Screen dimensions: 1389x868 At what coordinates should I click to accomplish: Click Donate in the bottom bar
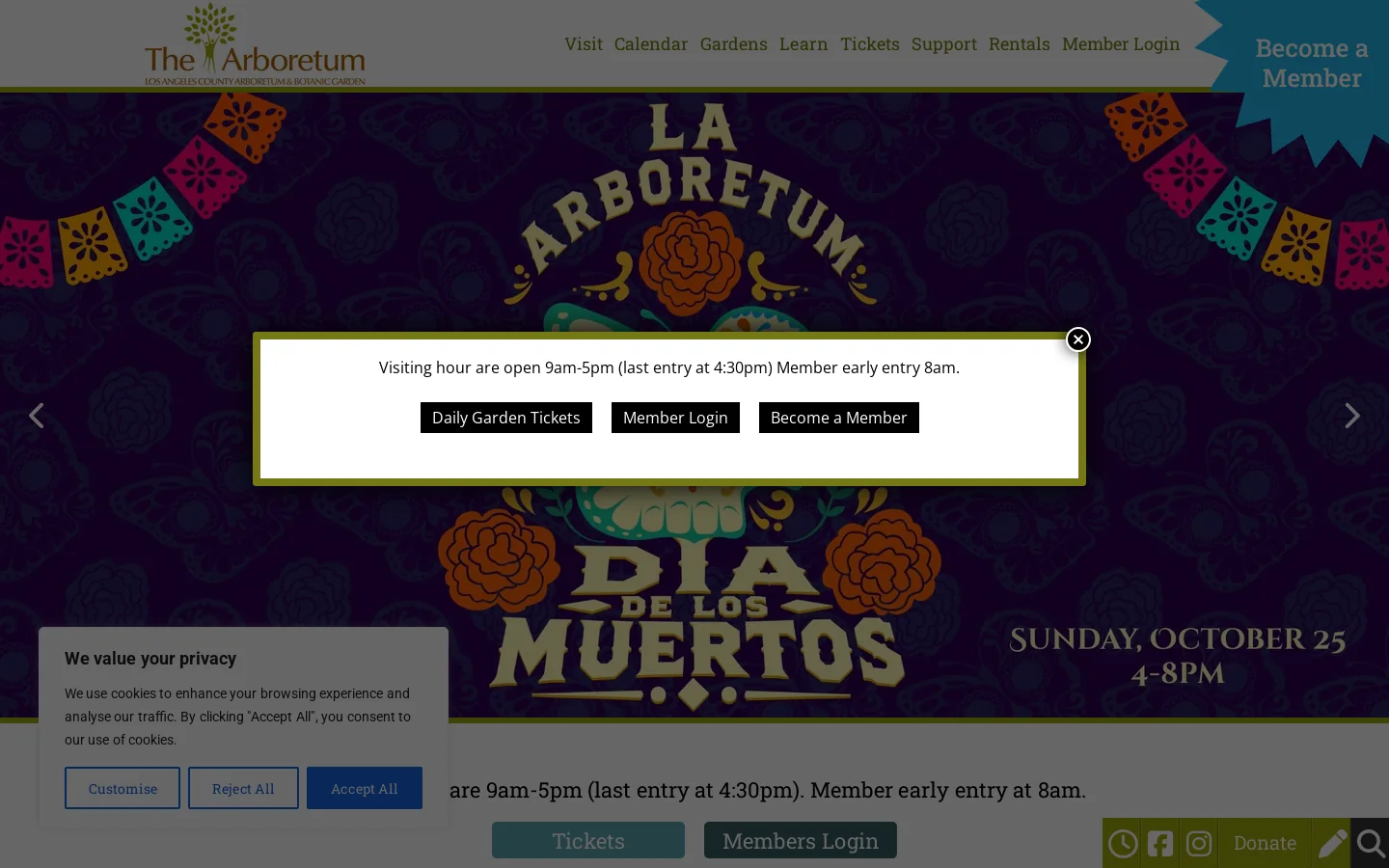pos(1265,844)
